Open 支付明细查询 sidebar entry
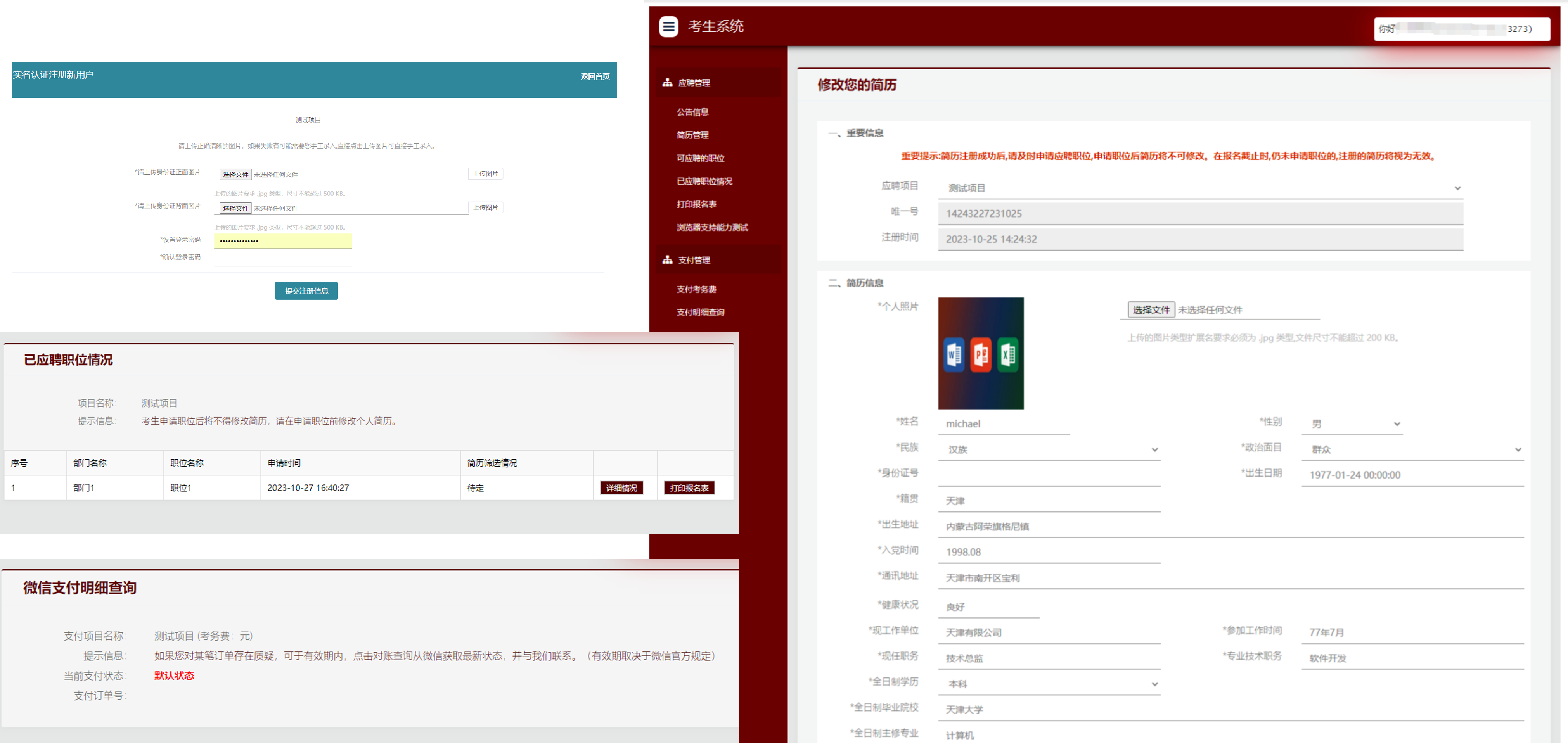The image size is (1568, 743). pos(700,312)
